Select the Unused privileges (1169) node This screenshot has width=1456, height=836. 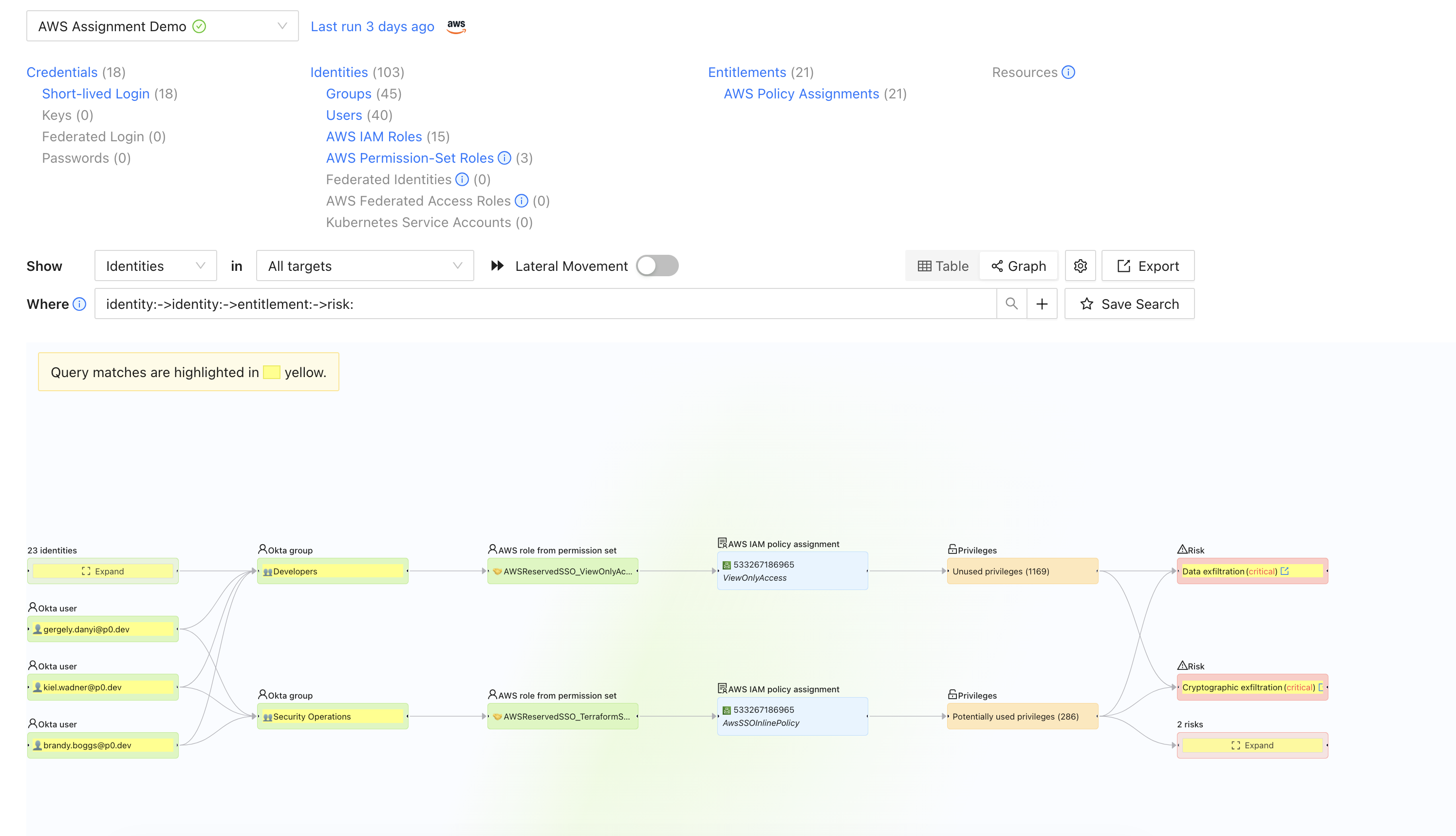click(x=1023, y=571)
